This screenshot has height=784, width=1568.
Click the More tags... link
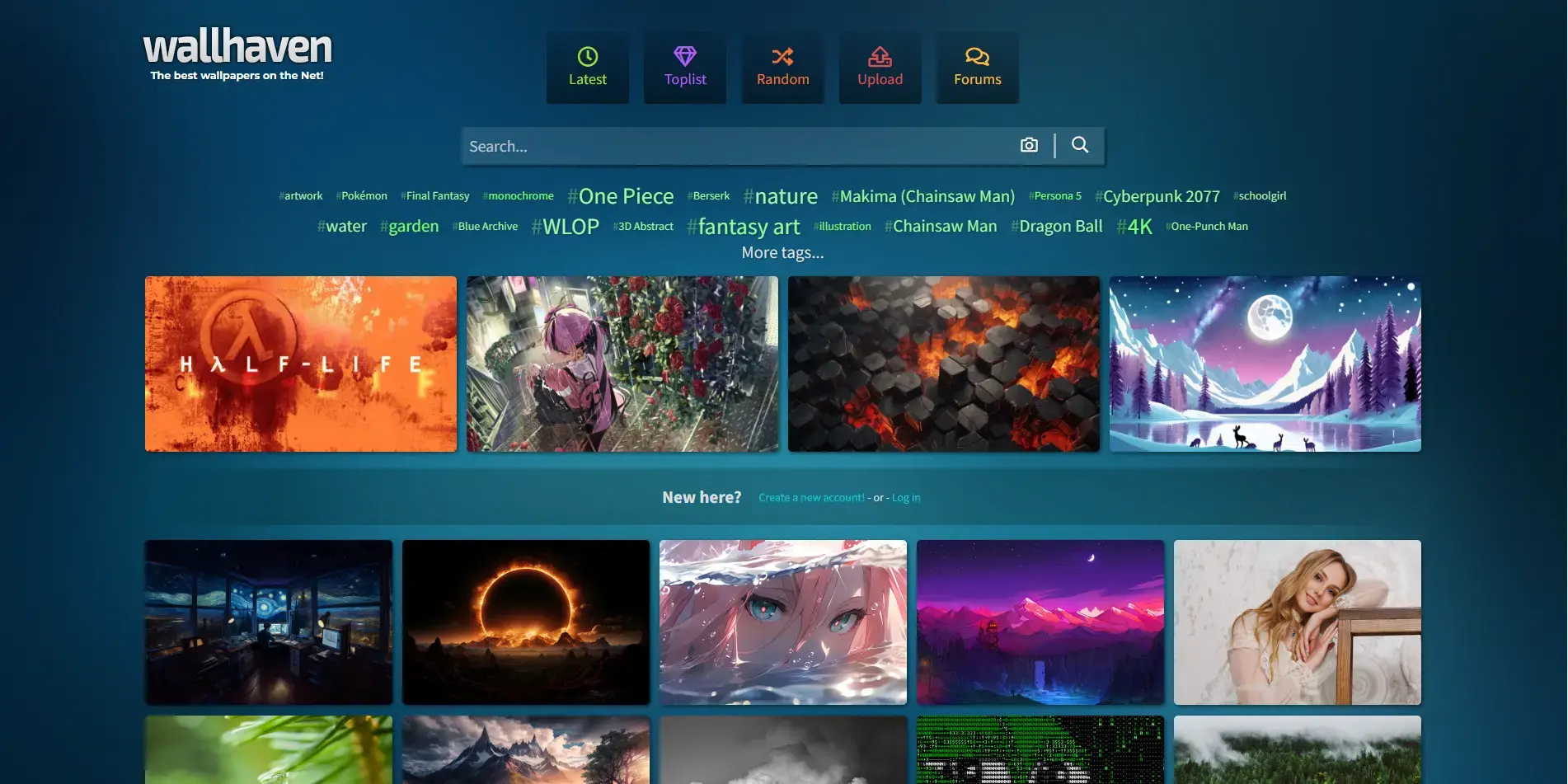pyautogui.click(x=782, y=253)
